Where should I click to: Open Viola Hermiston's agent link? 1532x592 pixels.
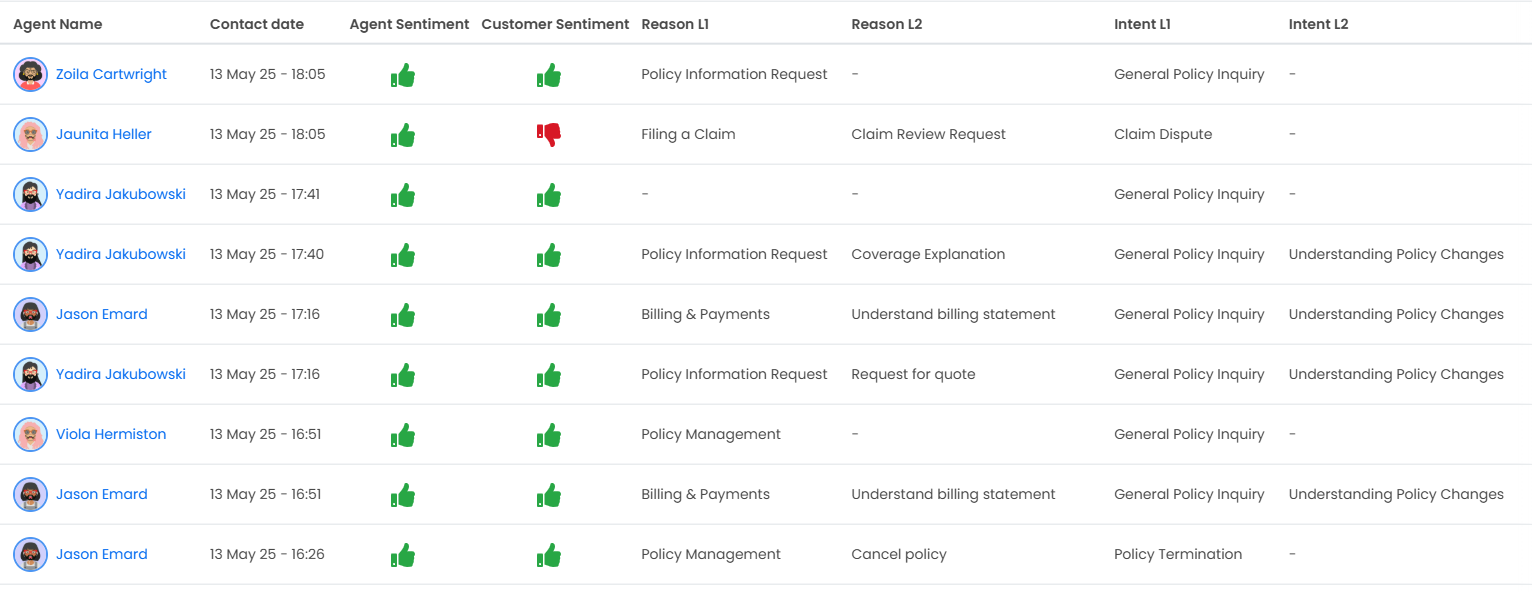[x=111, y=434]
